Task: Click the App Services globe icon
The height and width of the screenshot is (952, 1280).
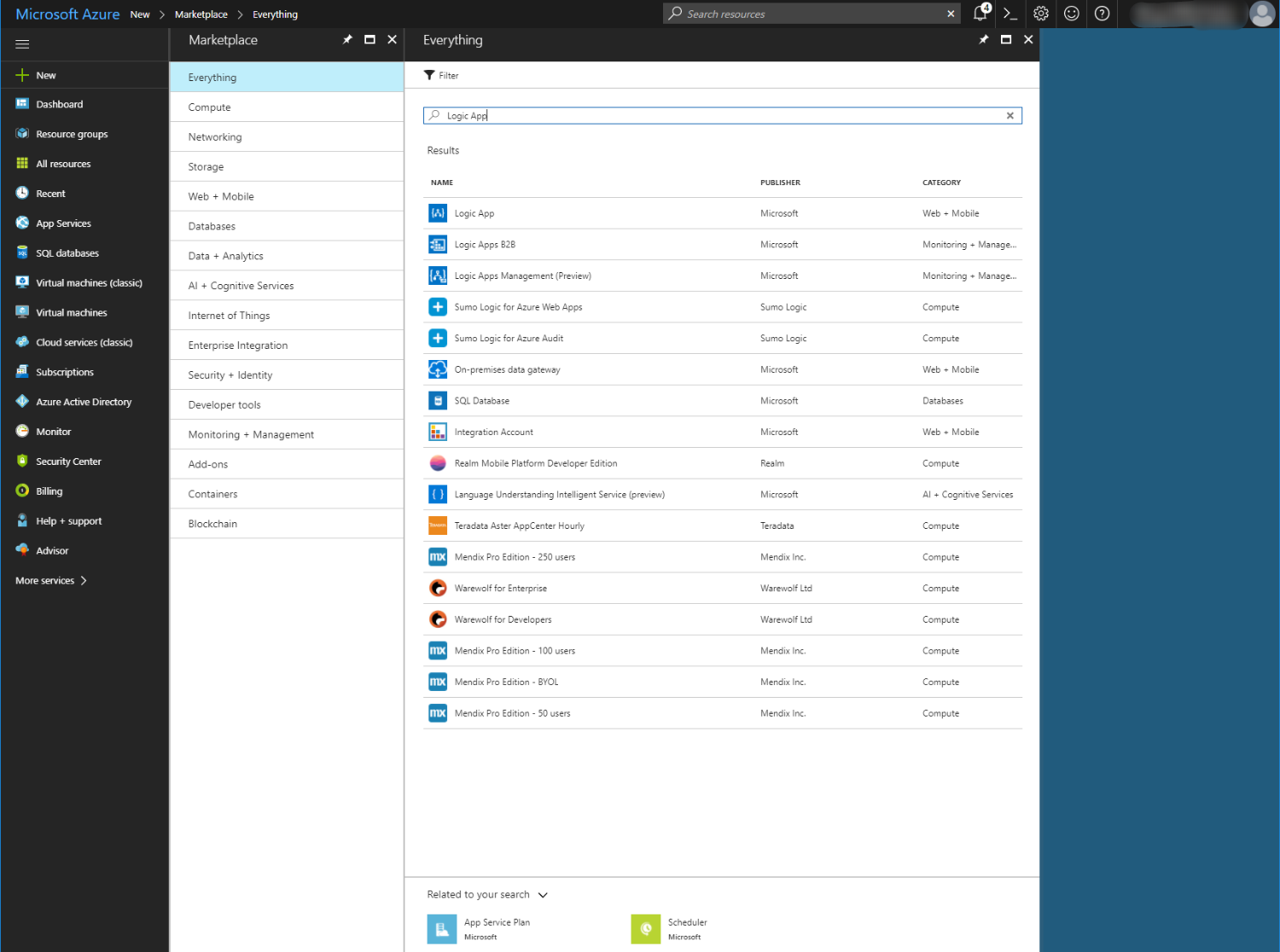Action: [22, 223]
